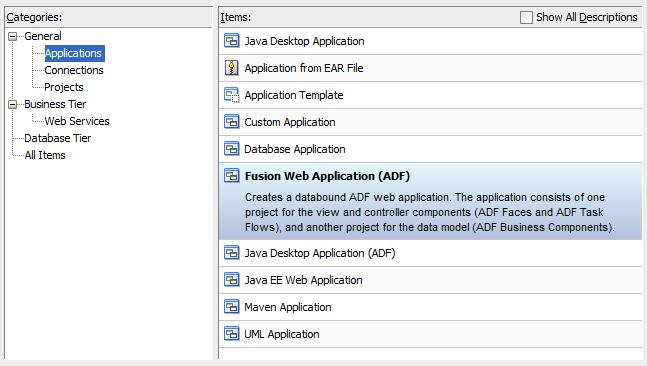Select the Database Tier category
This screenshot has height=366, width=647.
pos(58,138)
